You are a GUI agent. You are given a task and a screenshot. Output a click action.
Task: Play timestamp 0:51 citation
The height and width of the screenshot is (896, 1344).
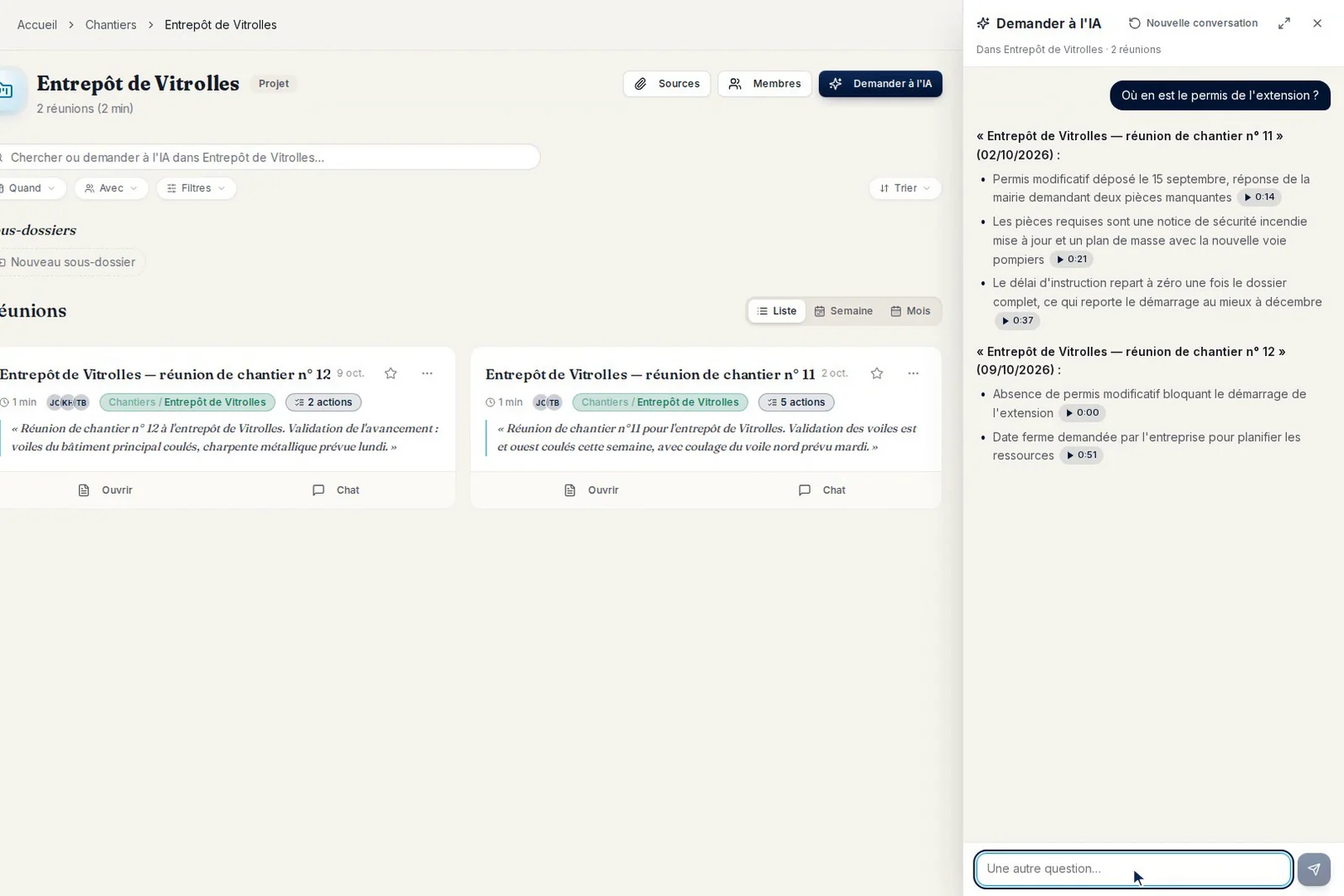coord(1081,455)
